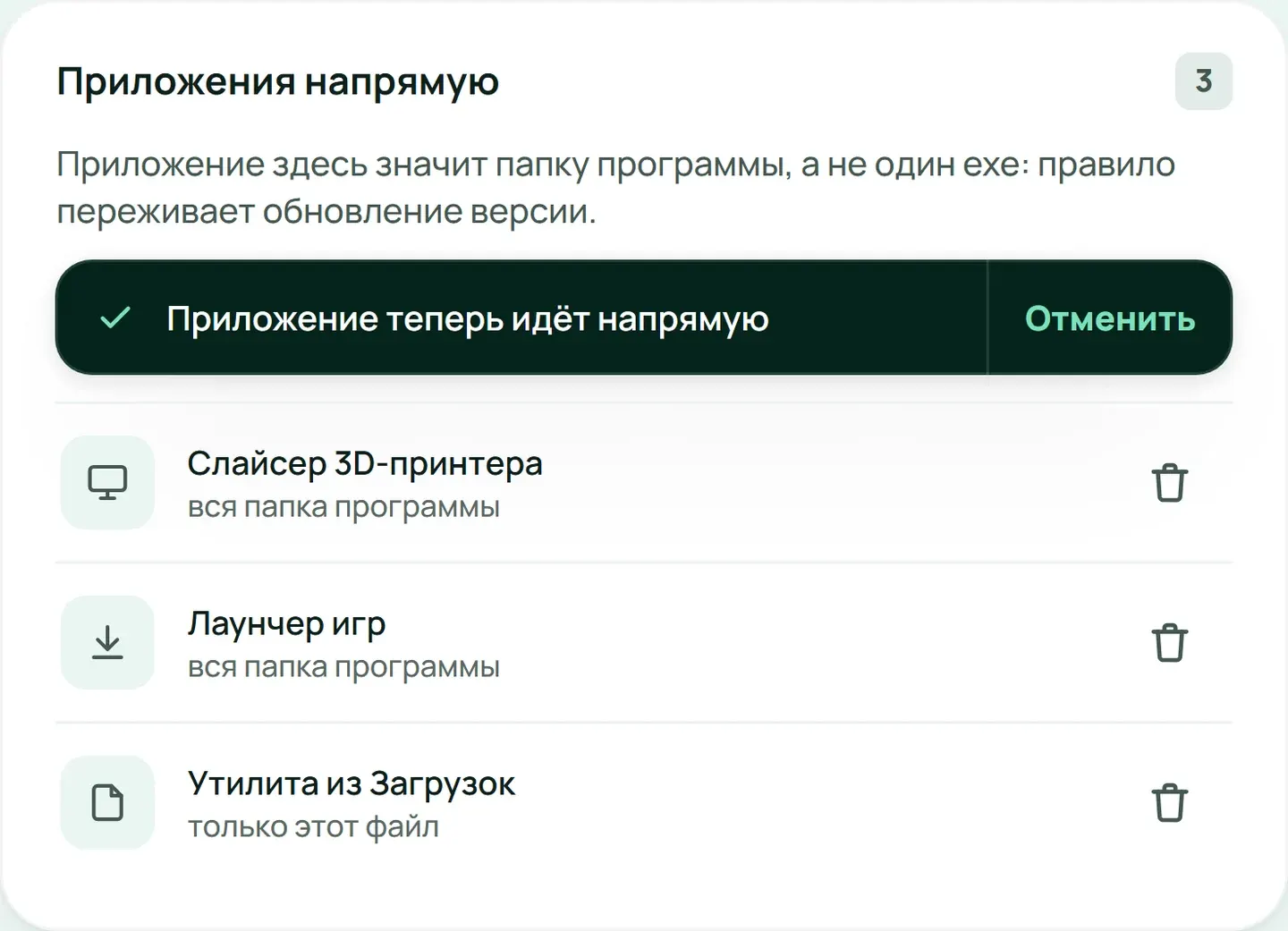Click вся папка программы under Лаунчер игр
This screenshot has width=1288, height=931.
click(x=343, y=667)
